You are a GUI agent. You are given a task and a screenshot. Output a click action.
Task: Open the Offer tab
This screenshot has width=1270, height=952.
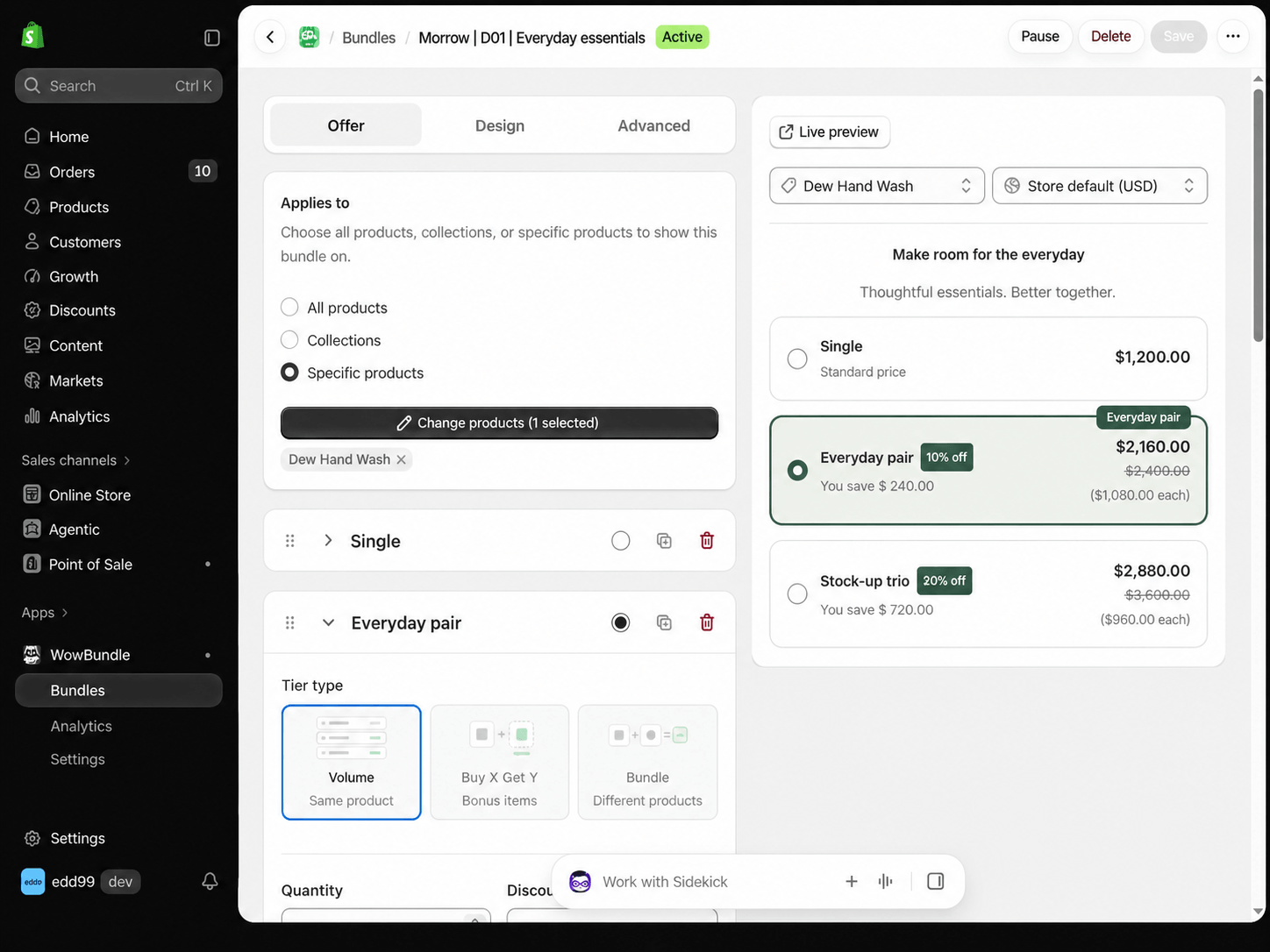pyautogui.click(x=346, y=125)
